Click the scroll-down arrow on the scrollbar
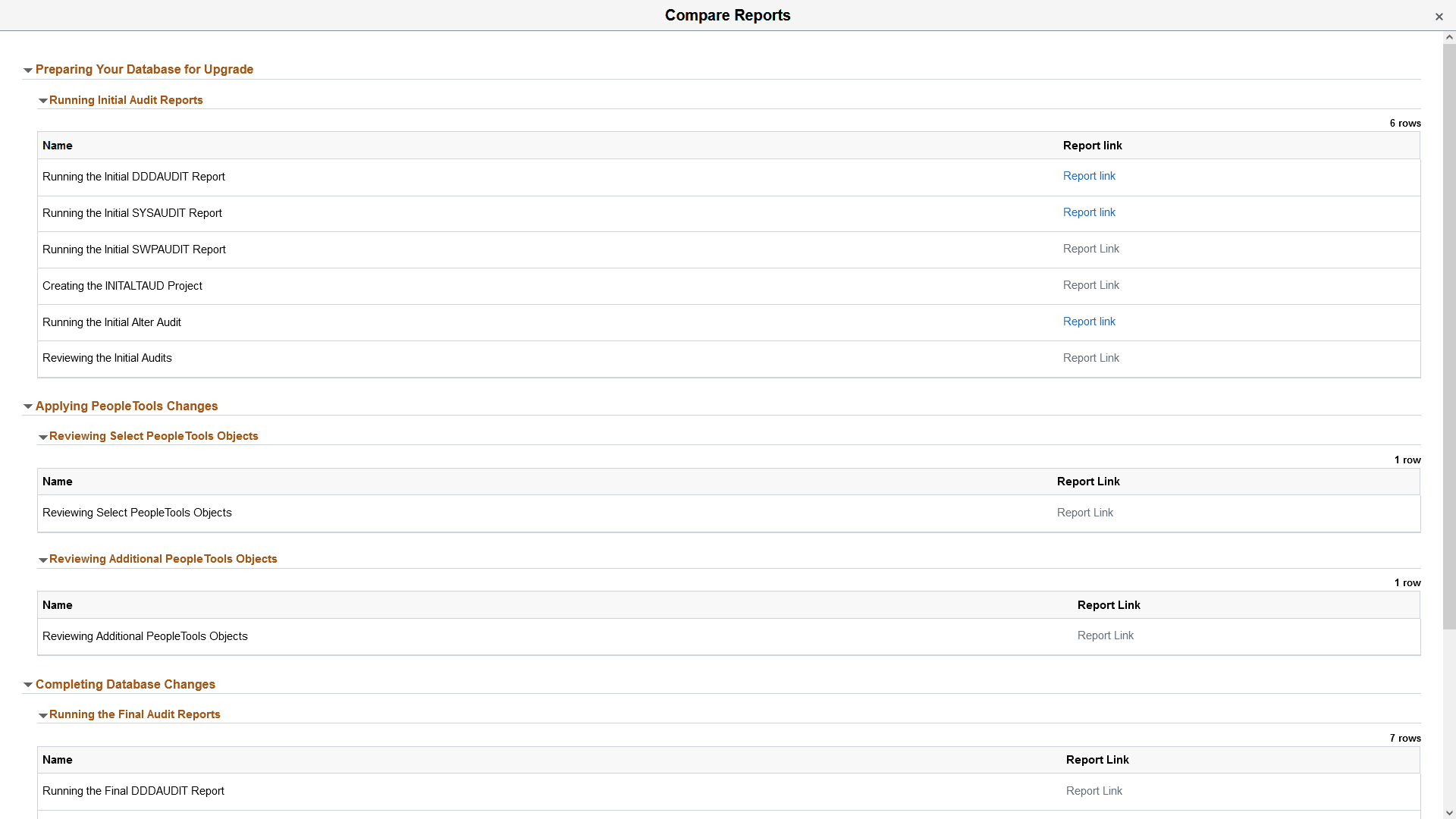 1449,813
